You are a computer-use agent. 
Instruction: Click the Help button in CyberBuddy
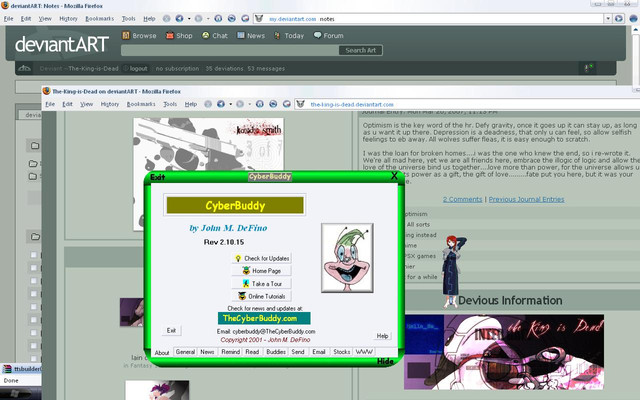pyautogui.click(x=382, y=336)
